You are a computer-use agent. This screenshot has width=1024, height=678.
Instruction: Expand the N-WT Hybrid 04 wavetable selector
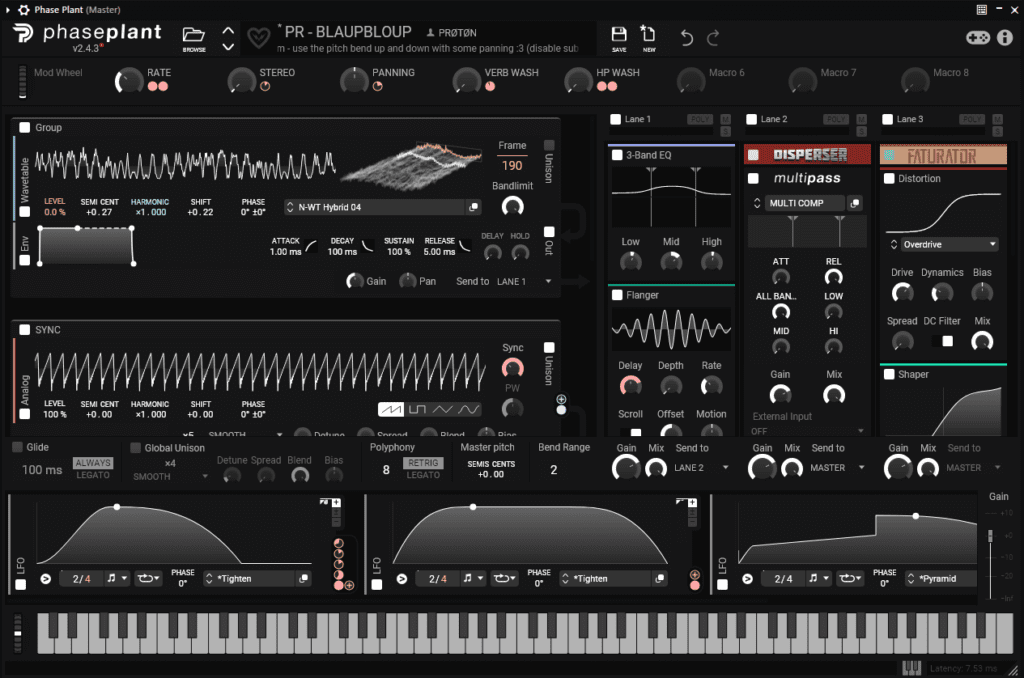[x=382, y=207]
